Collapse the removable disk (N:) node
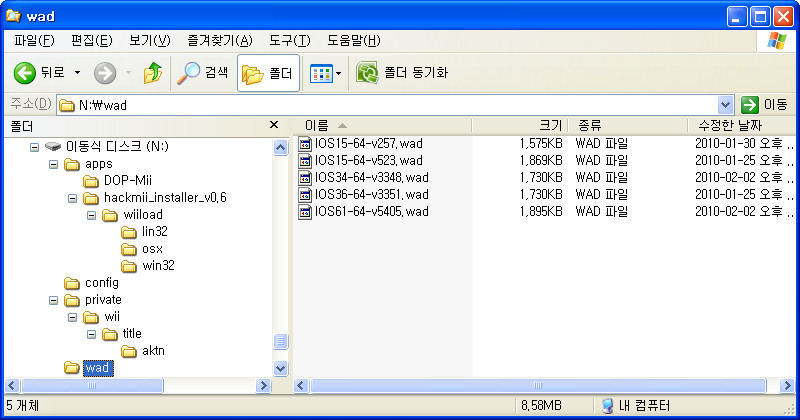Screen dimensions: 800x420 click(x=34, y=147)
